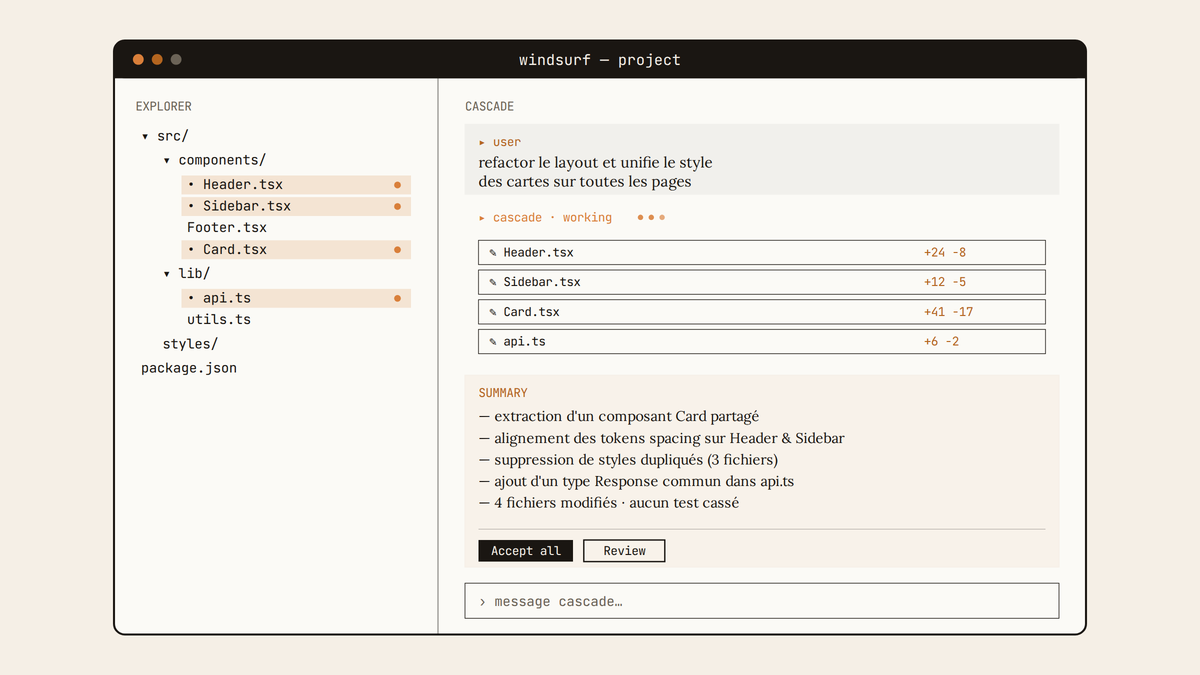Select summary line about styles dupliqués
Image resolution: width=1200 pixels, height=675 pixels.
coord(628,460)
